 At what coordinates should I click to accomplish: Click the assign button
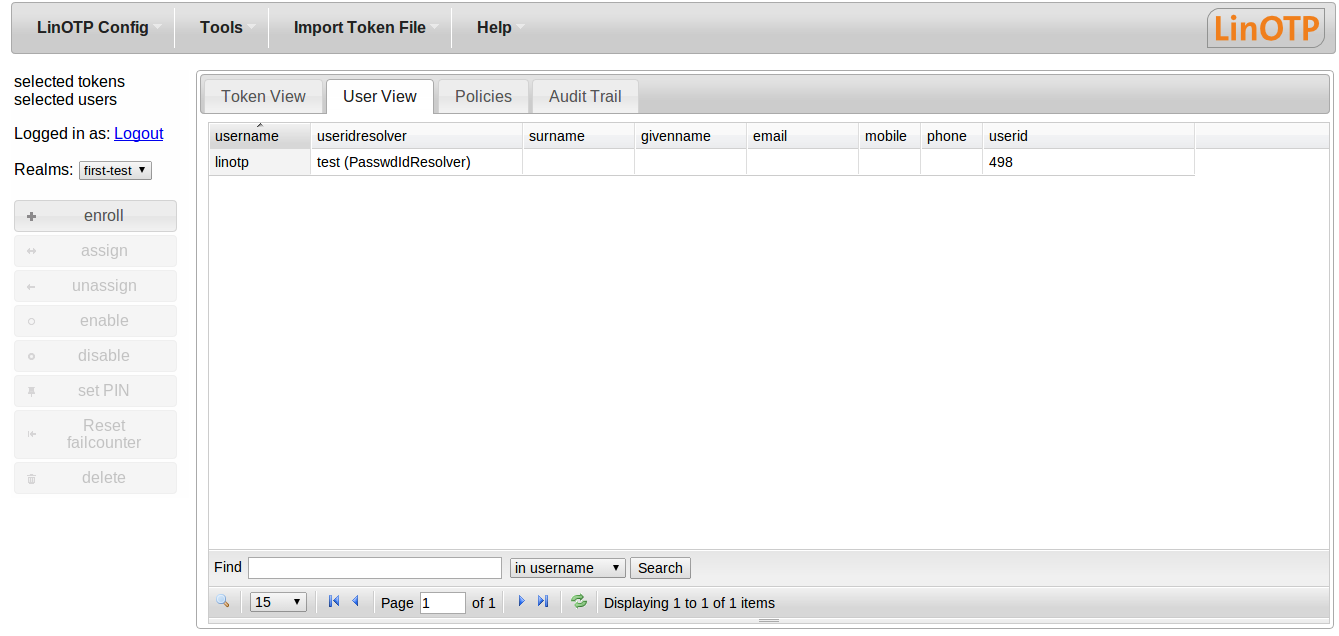point(95,251)
